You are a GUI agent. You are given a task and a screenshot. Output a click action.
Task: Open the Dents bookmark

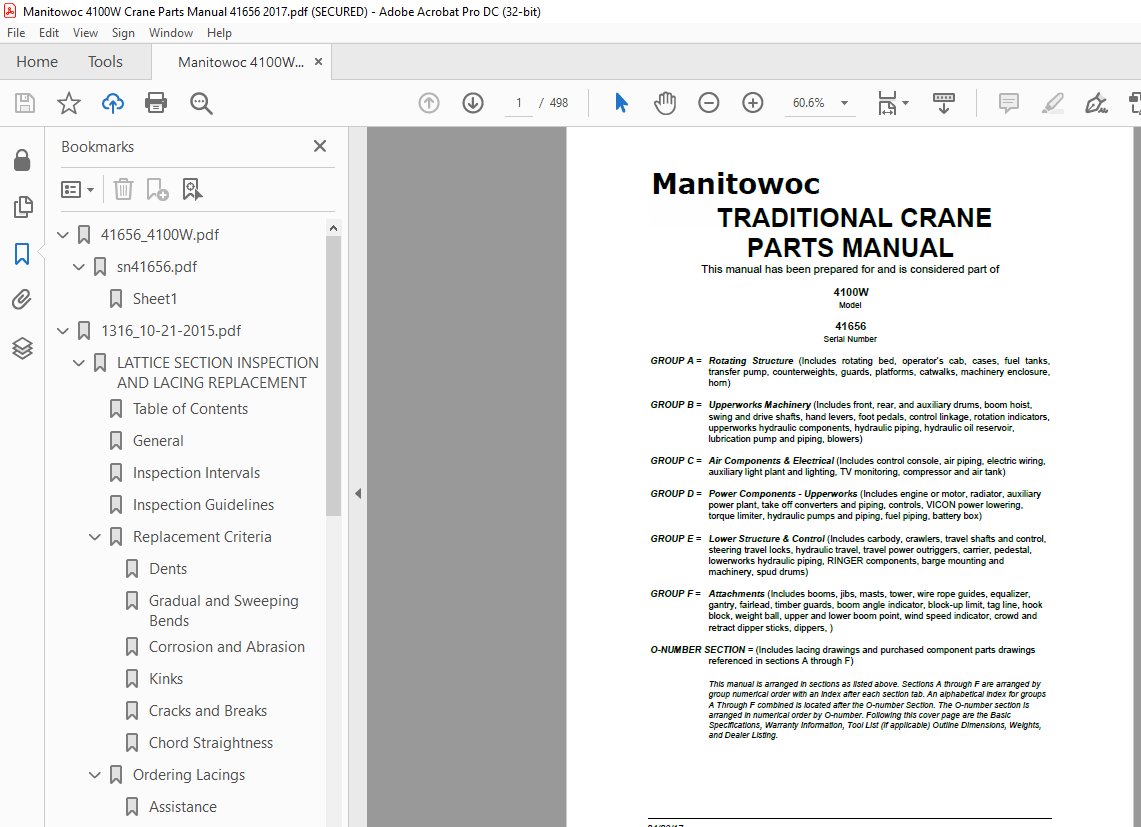click(167, 569)
